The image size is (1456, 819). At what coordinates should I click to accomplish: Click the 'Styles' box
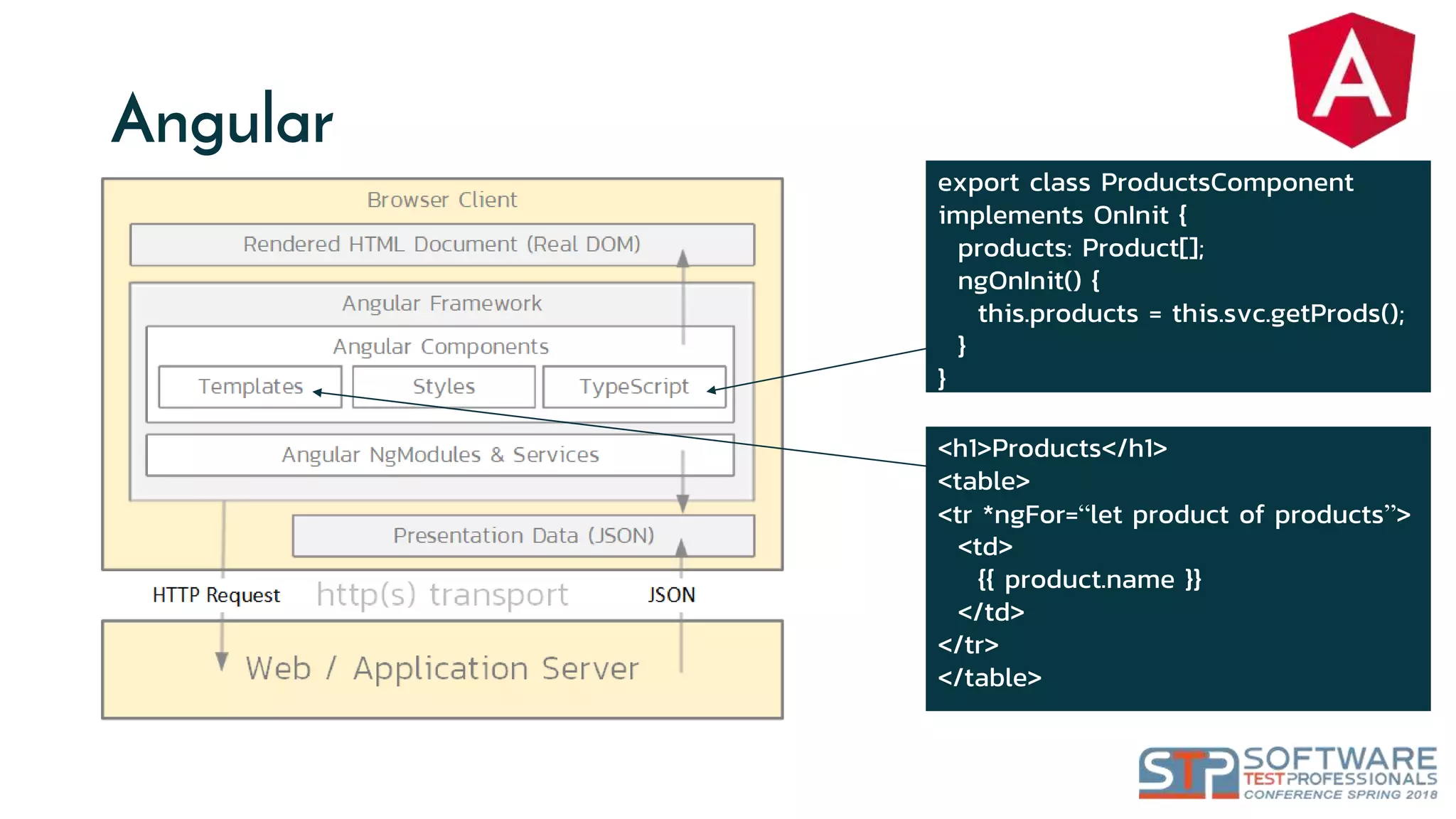coord(444,387)
